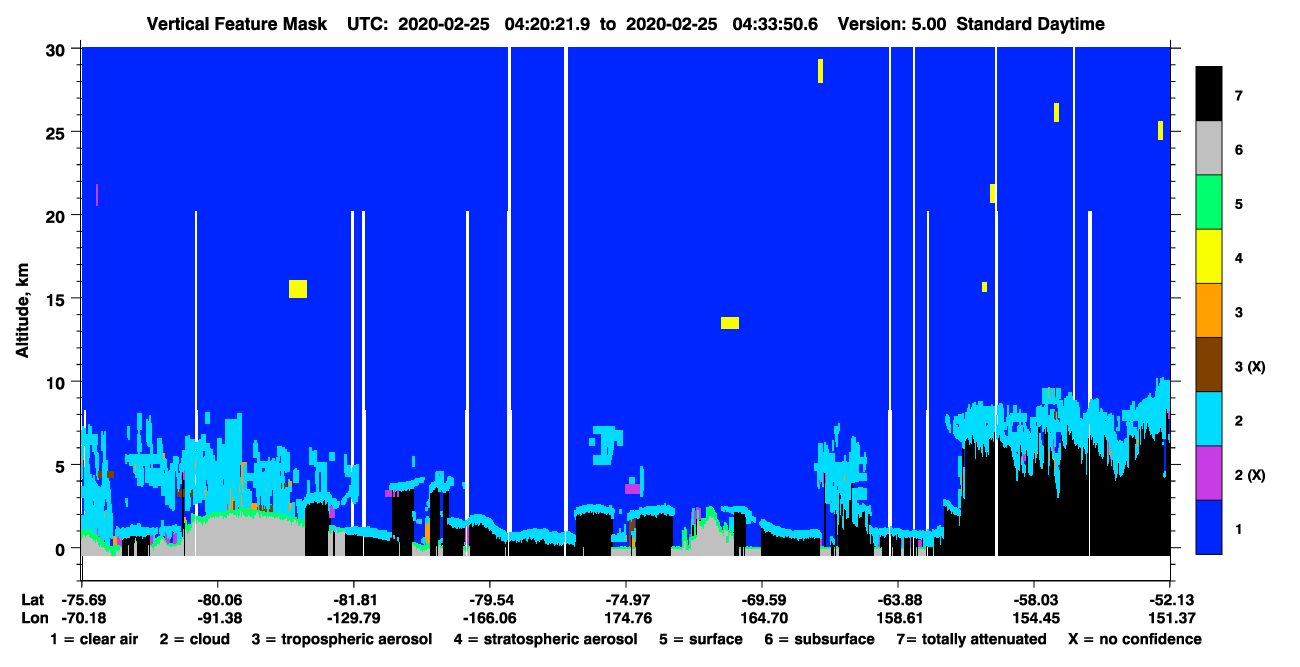Click the yellow stratospheric aerosol legend swatch

[1209, 257]
